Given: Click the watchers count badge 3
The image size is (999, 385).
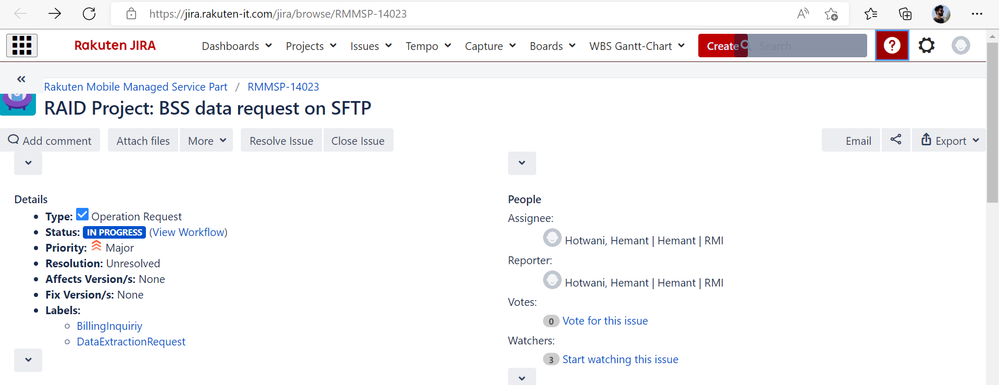Looking at the screenshot, I should tap(551, 360).
